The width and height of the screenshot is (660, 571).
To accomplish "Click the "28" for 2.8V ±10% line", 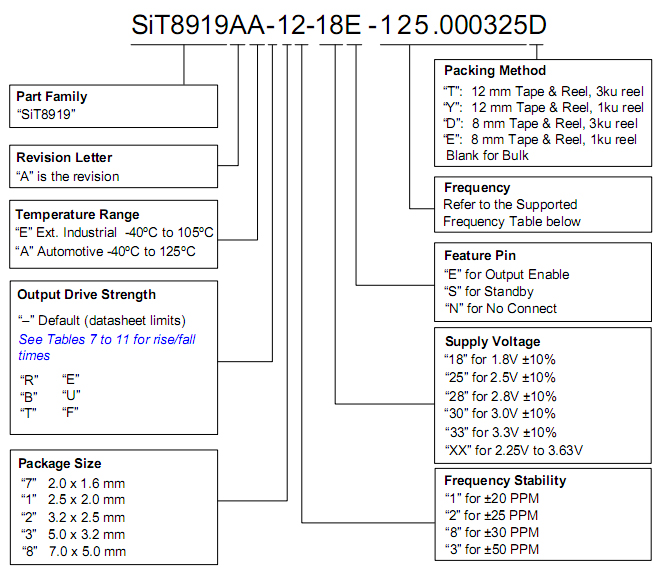I will [501, 396].
